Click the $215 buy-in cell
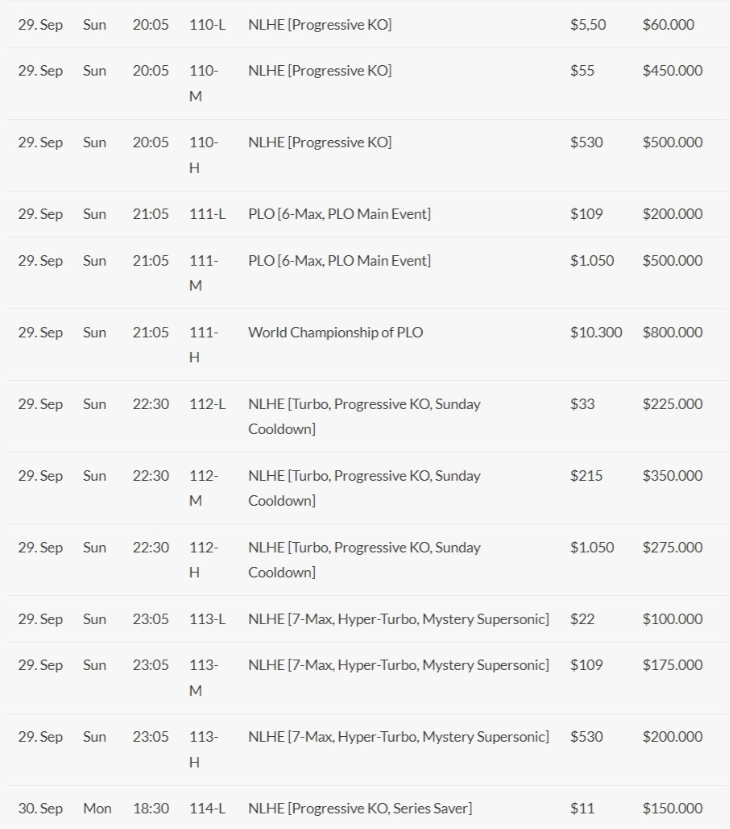This screenshot has height=829, width=730. (x=586, y=476)
